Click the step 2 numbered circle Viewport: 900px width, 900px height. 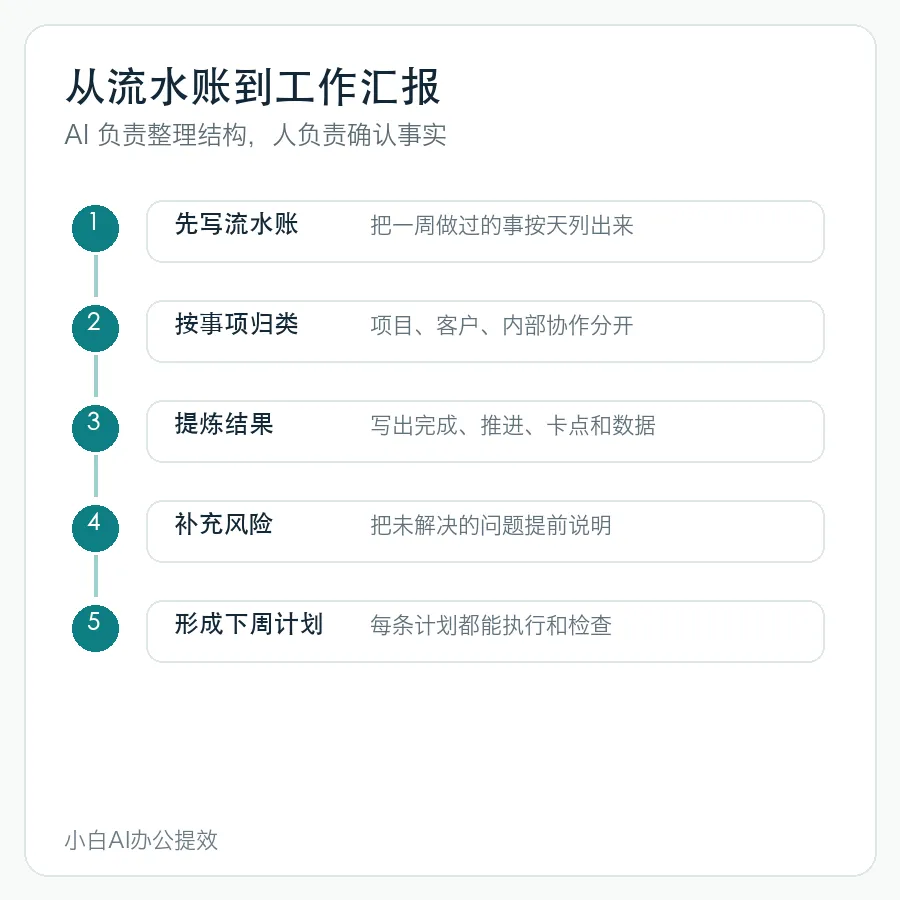(x=95, y=328)
